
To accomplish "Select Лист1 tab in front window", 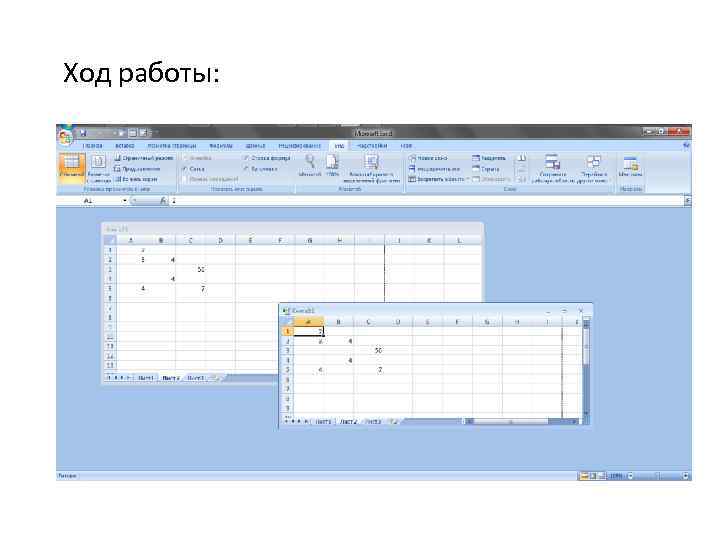I will (323, 422).
